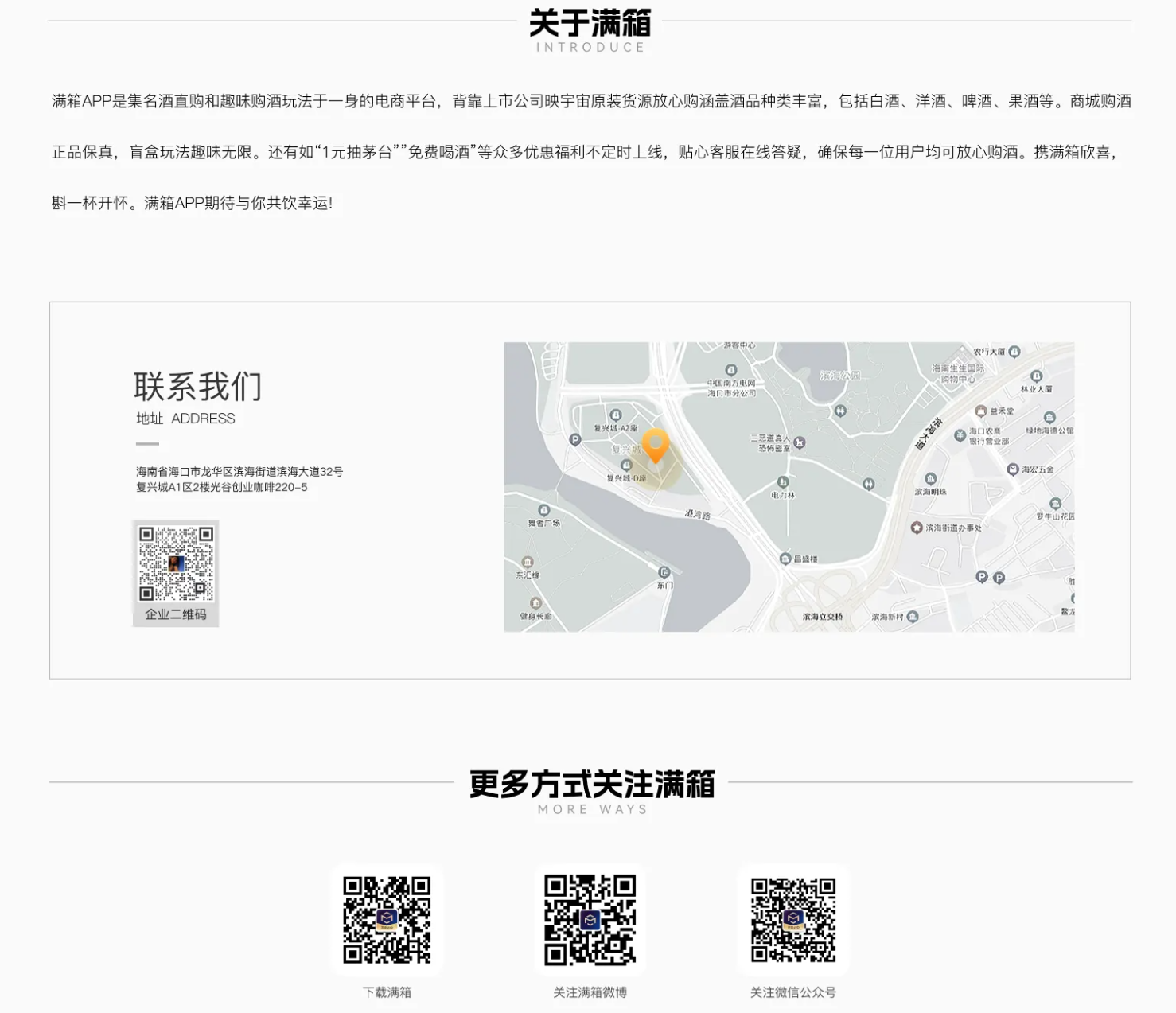
Task: Click the INTRODUCE subtitle text
Action: [x=590, y=48]
